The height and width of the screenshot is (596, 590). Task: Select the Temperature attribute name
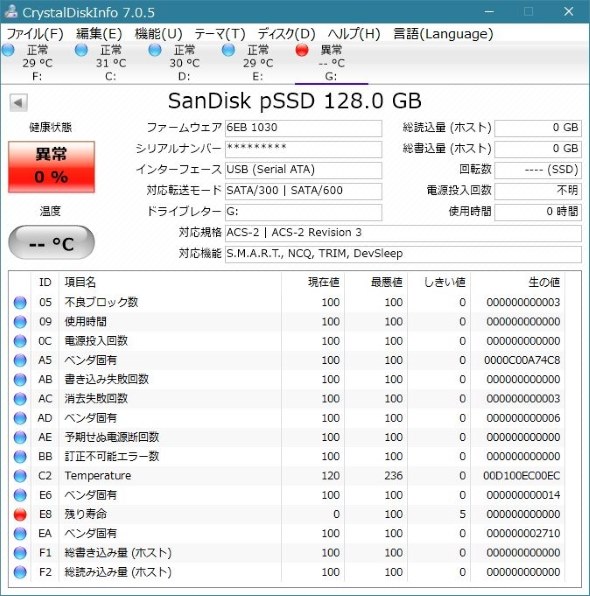pos(98,476)
